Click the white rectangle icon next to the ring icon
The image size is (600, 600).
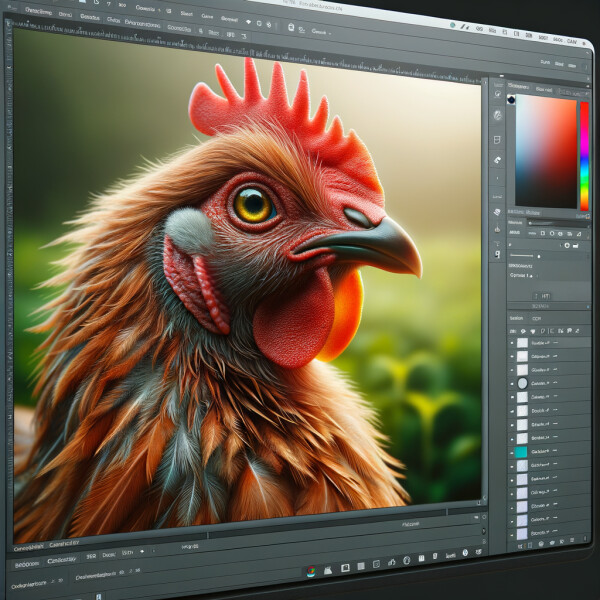pyautogui.click(x=576, y=246)
